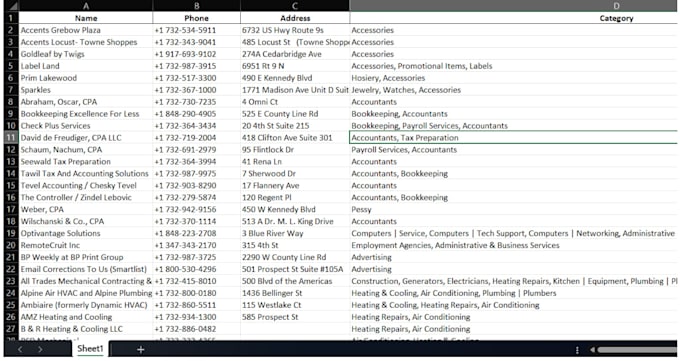Add a new sheet with plus button

pos(141,349)
